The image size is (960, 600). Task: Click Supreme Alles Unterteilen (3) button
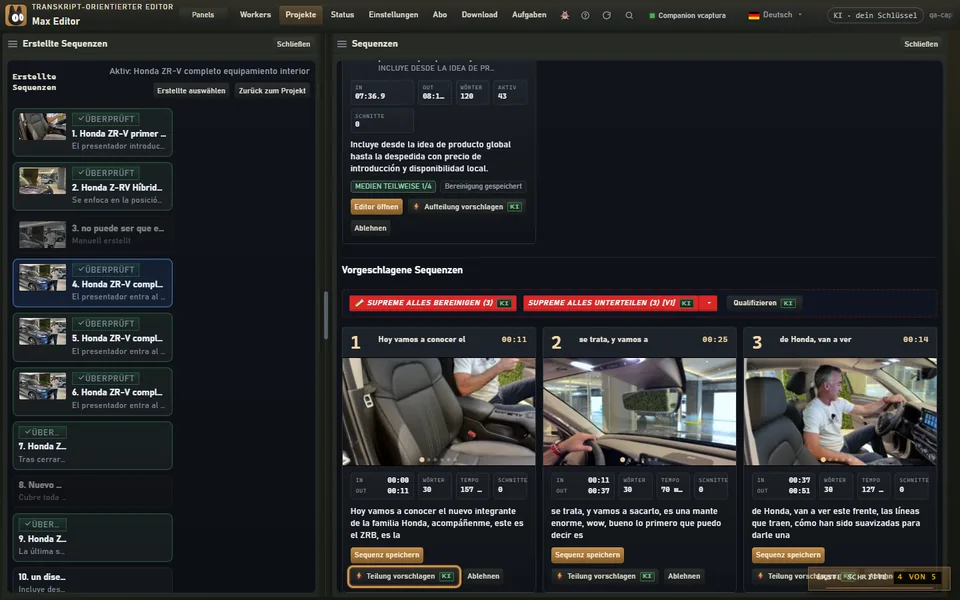[612, 303]
